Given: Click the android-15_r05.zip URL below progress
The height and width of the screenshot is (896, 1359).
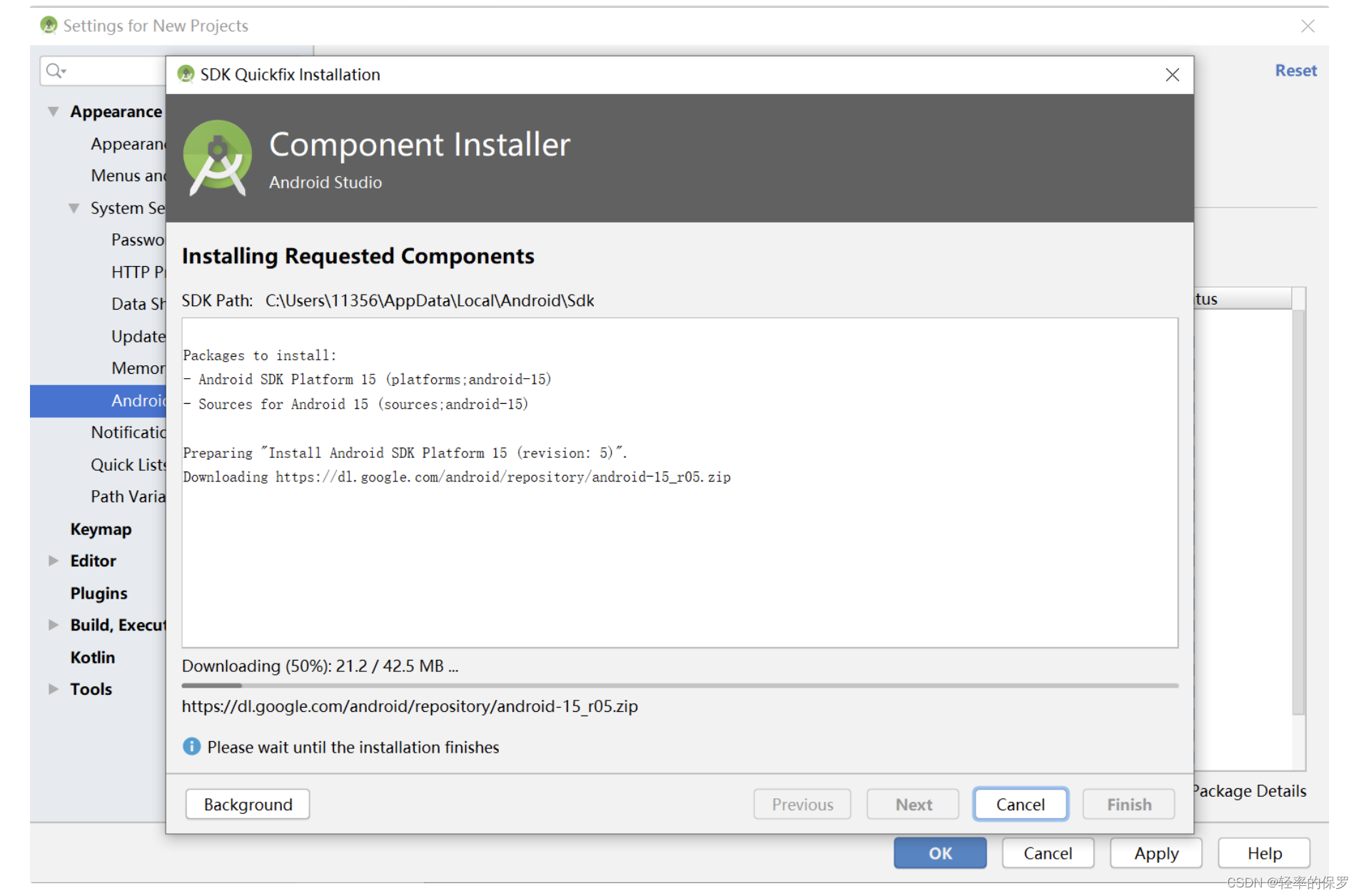Looking at the screenshot, I should (410, 706).
